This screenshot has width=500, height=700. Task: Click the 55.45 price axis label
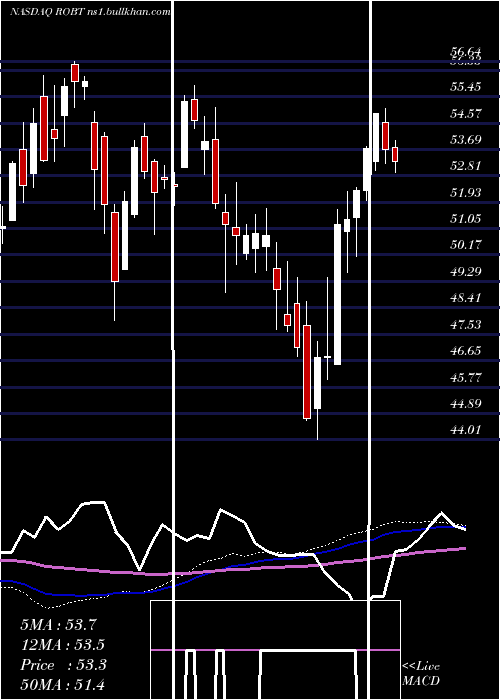(465, 87)
